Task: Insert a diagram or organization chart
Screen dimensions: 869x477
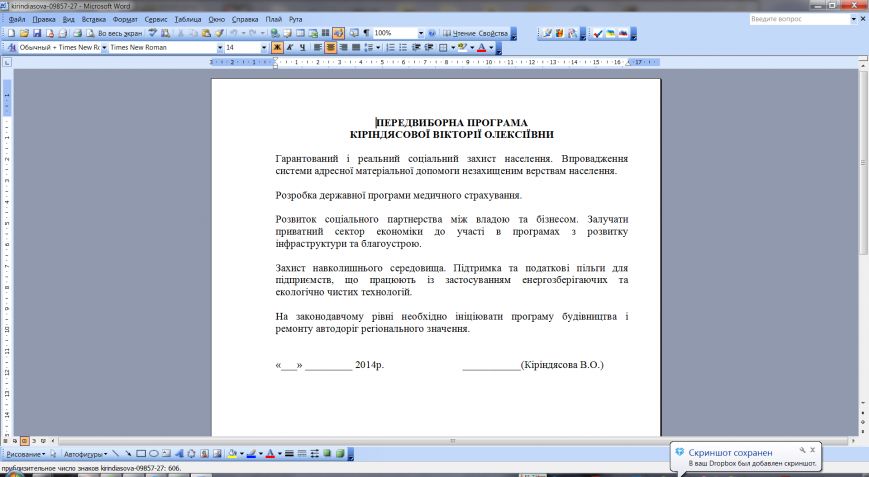Action: [x=191, y=453]
